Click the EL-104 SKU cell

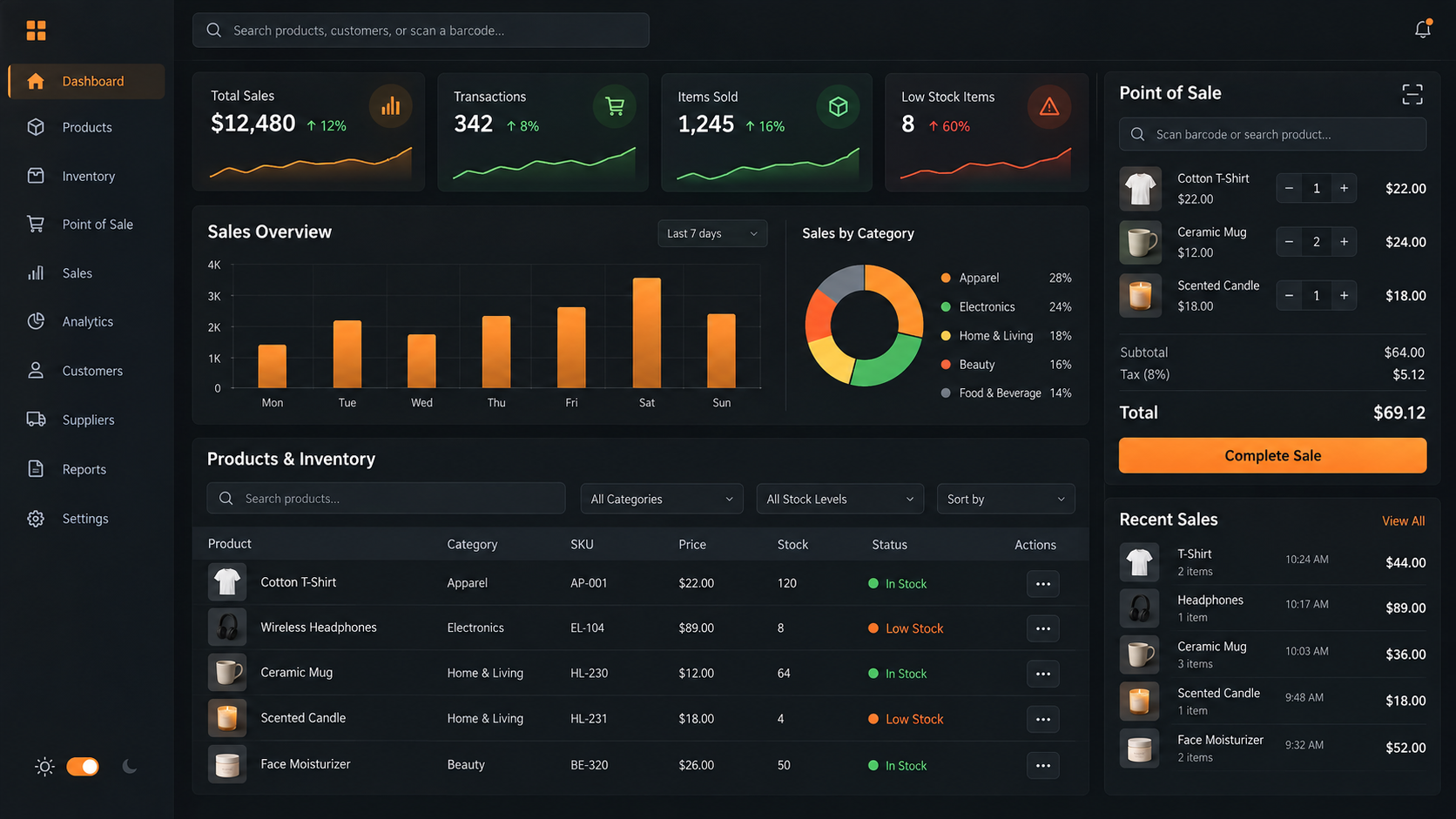tap(587, 628)
